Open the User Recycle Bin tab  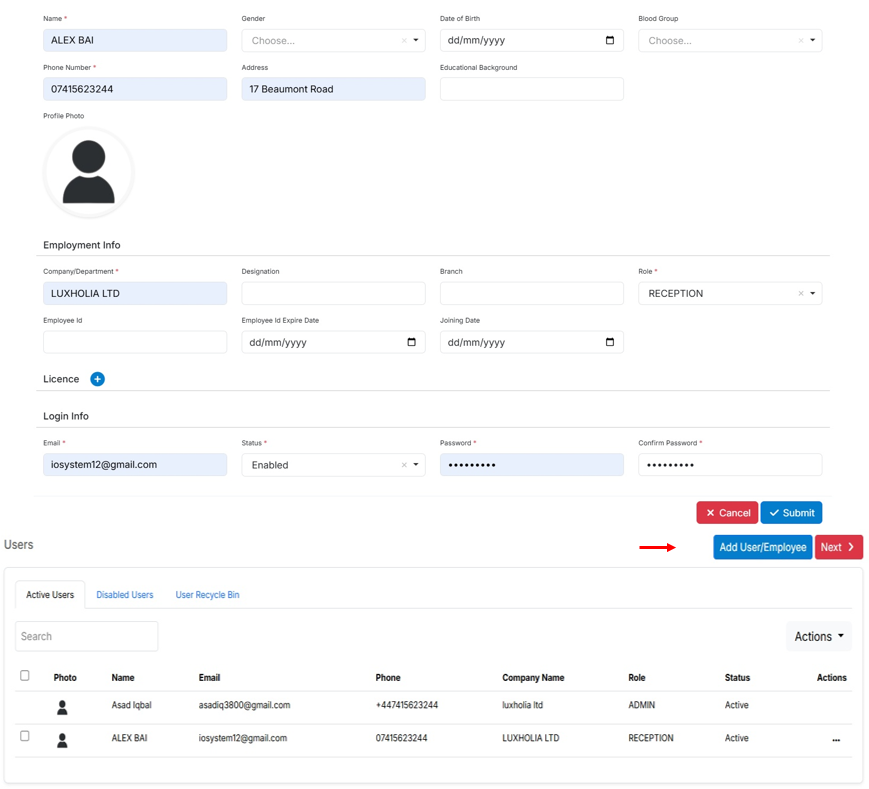coord(207,595)
